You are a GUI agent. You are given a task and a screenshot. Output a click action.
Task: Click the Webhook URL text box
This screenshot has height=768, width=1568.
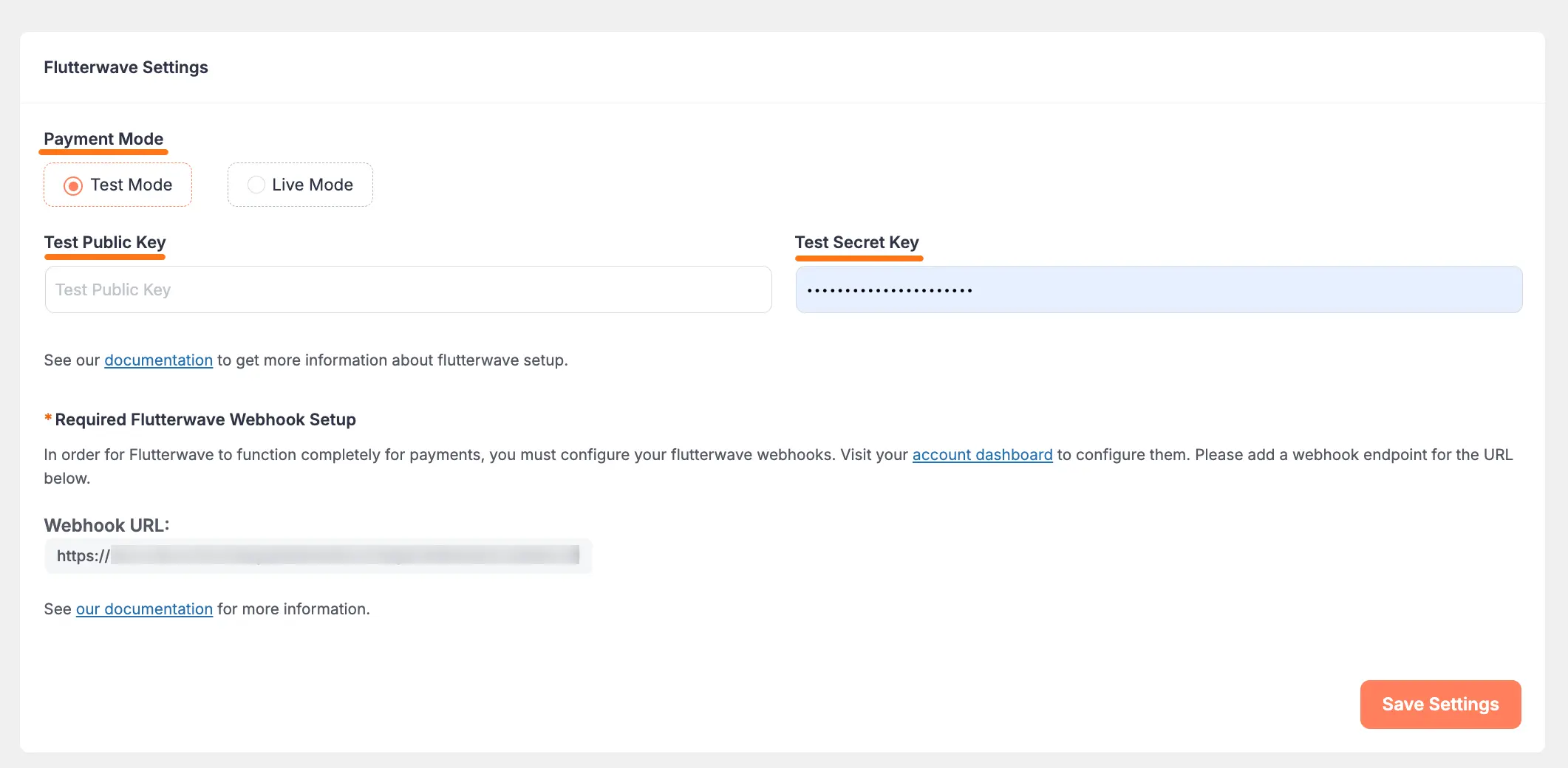[x=318, y=556]
